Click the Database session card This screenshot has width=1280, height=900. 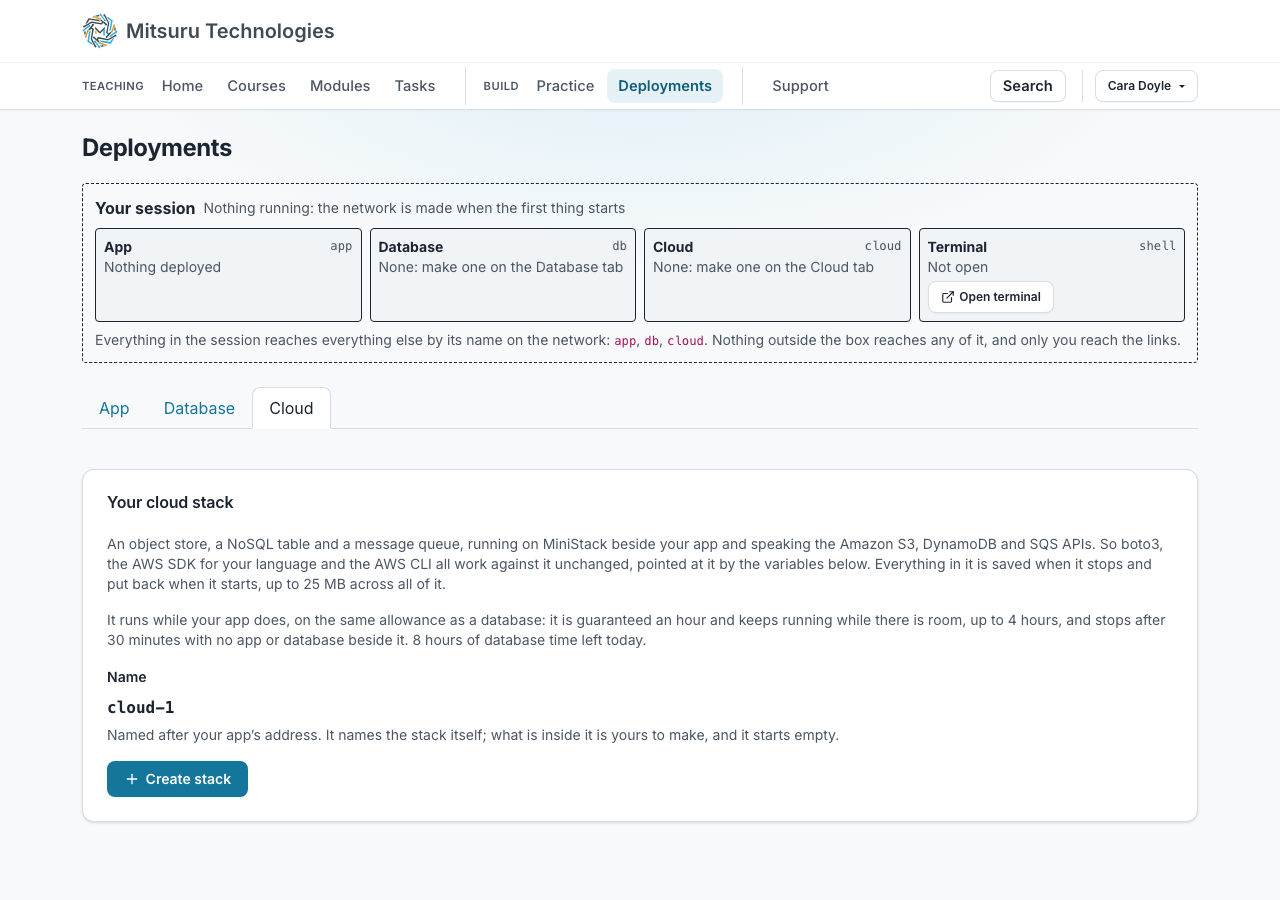click(503, 275)
